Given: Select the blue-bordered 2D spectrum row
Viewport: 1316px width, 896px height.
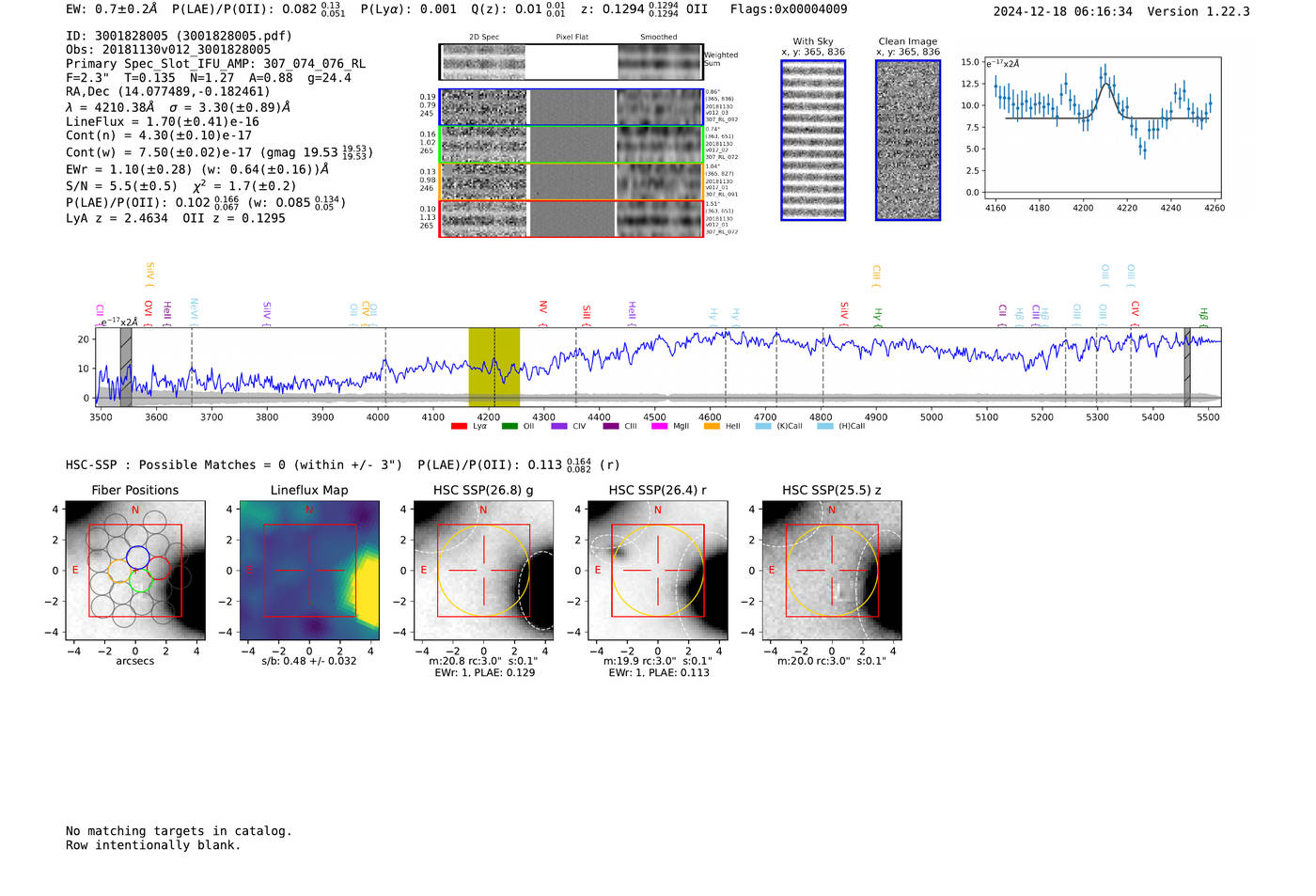Looking at the screenshot, I should [572, 107].
